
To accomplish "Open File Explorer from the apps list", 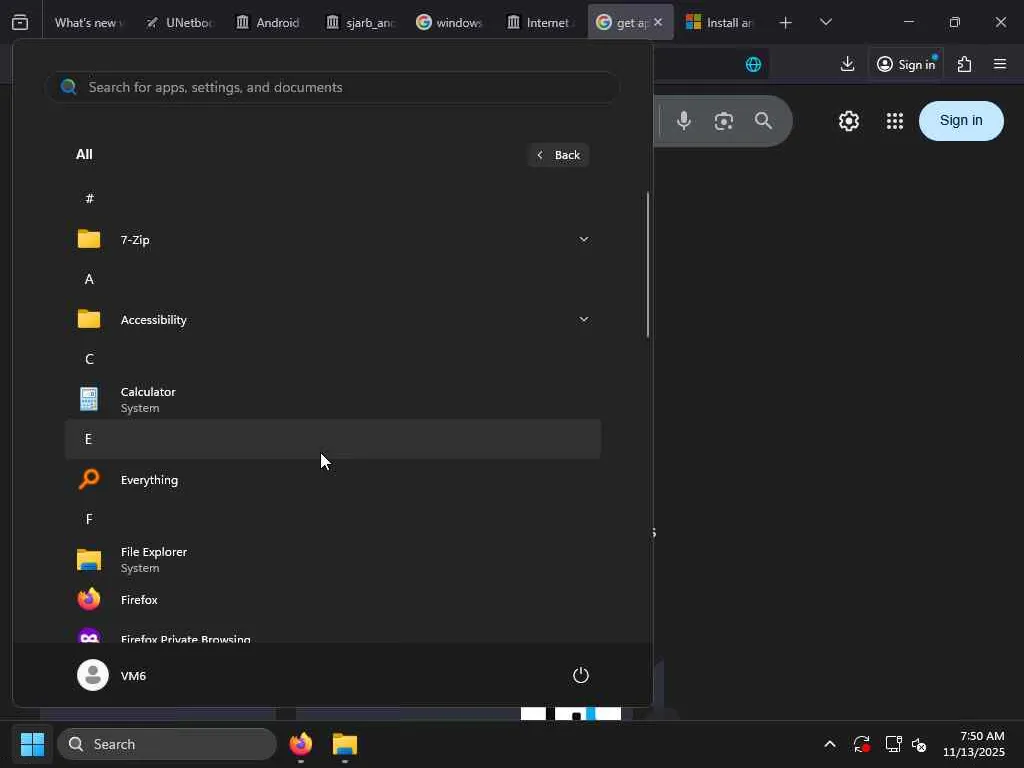I will click(x=333, y=559).
